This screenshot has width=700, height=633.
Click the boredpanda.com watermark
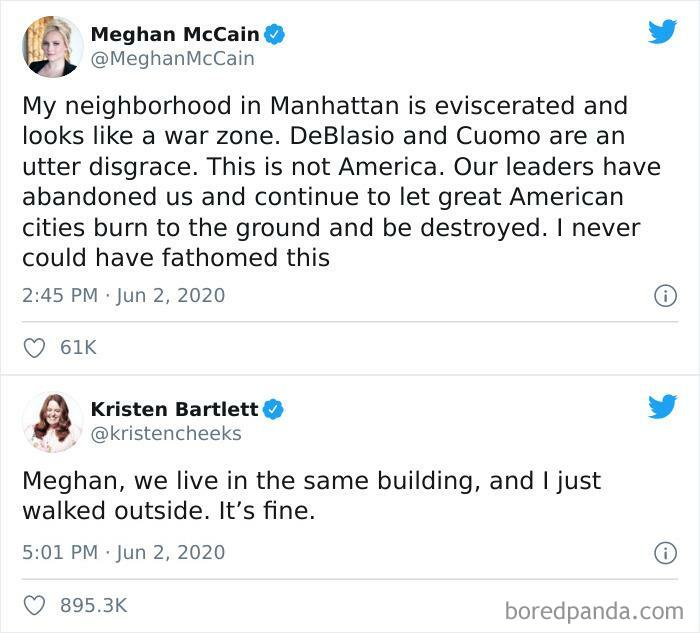point(594,609)
